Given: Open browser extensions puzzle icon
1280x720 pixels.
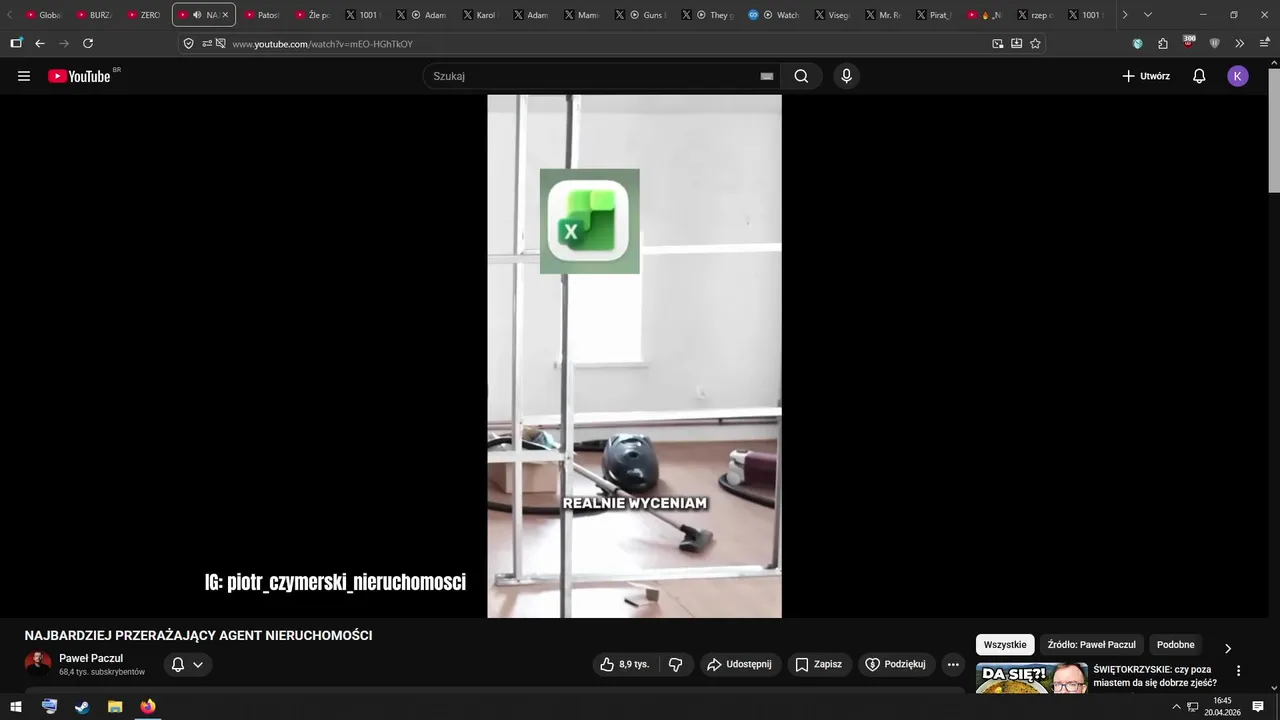Looking at the screenshot, I should pos(1163,44).
